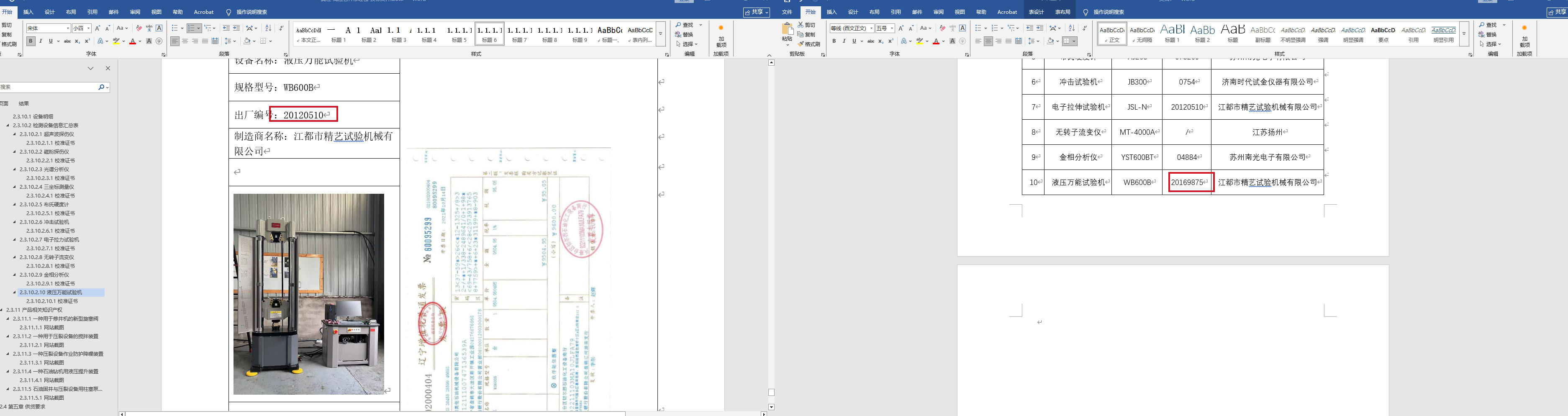Click Grow Font icon in left window
Image resolution: width=1568 pixels, height=416 pixels.
[x=98, y=28]
